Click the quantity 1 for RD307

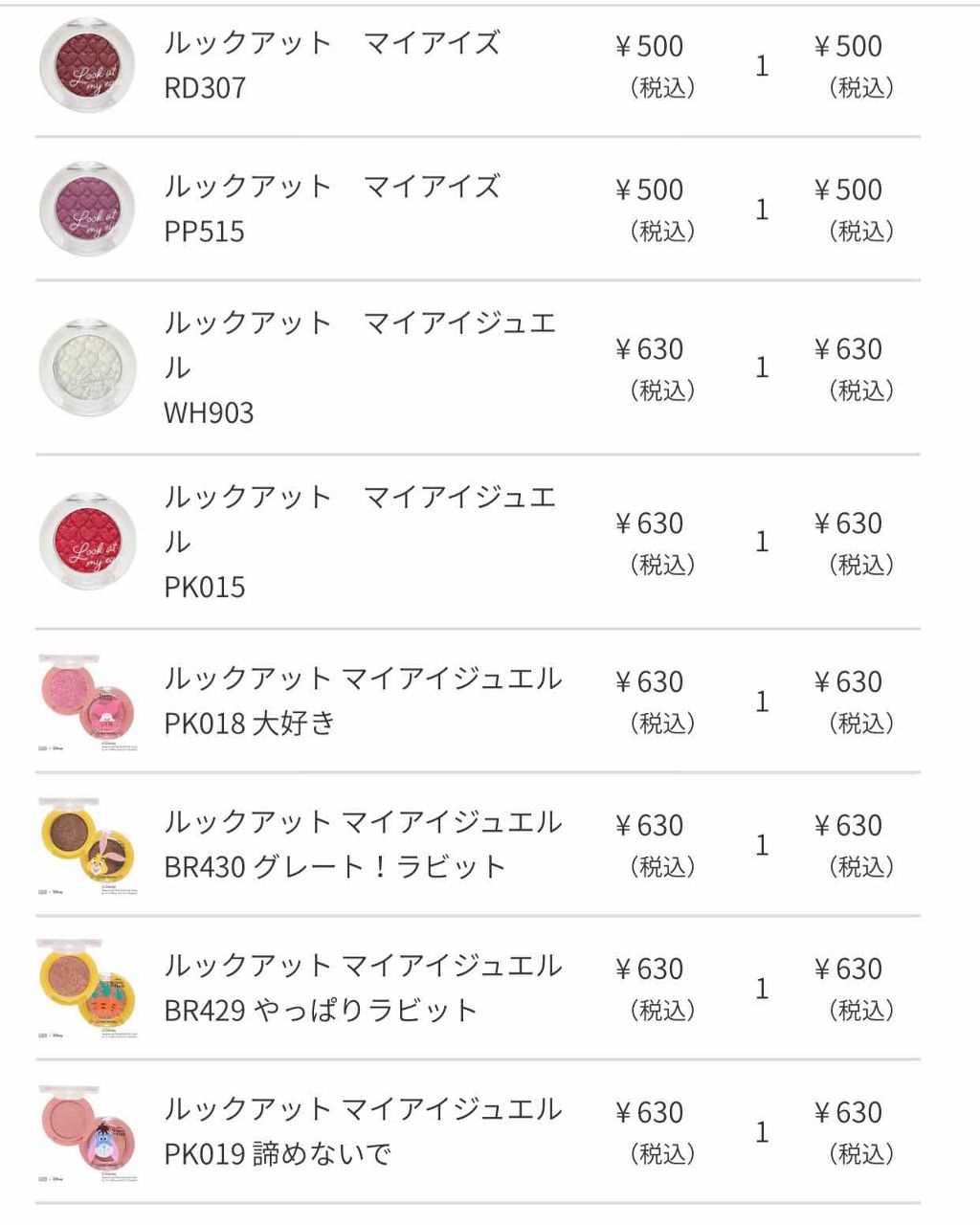(762, 66)
